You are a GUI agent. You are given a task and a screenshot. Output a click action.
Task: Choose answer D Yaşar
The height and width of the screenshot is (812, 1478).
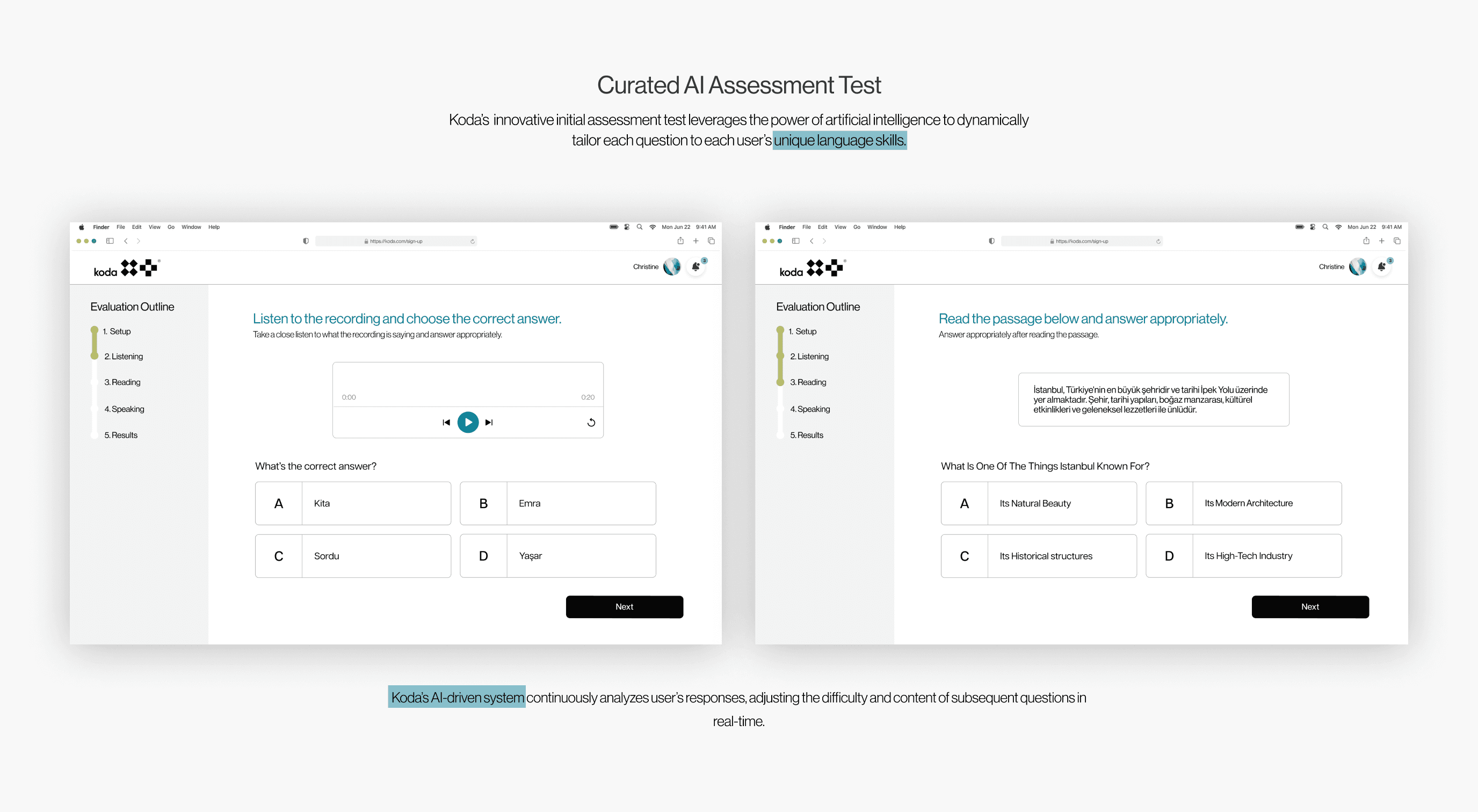(557, 555)
